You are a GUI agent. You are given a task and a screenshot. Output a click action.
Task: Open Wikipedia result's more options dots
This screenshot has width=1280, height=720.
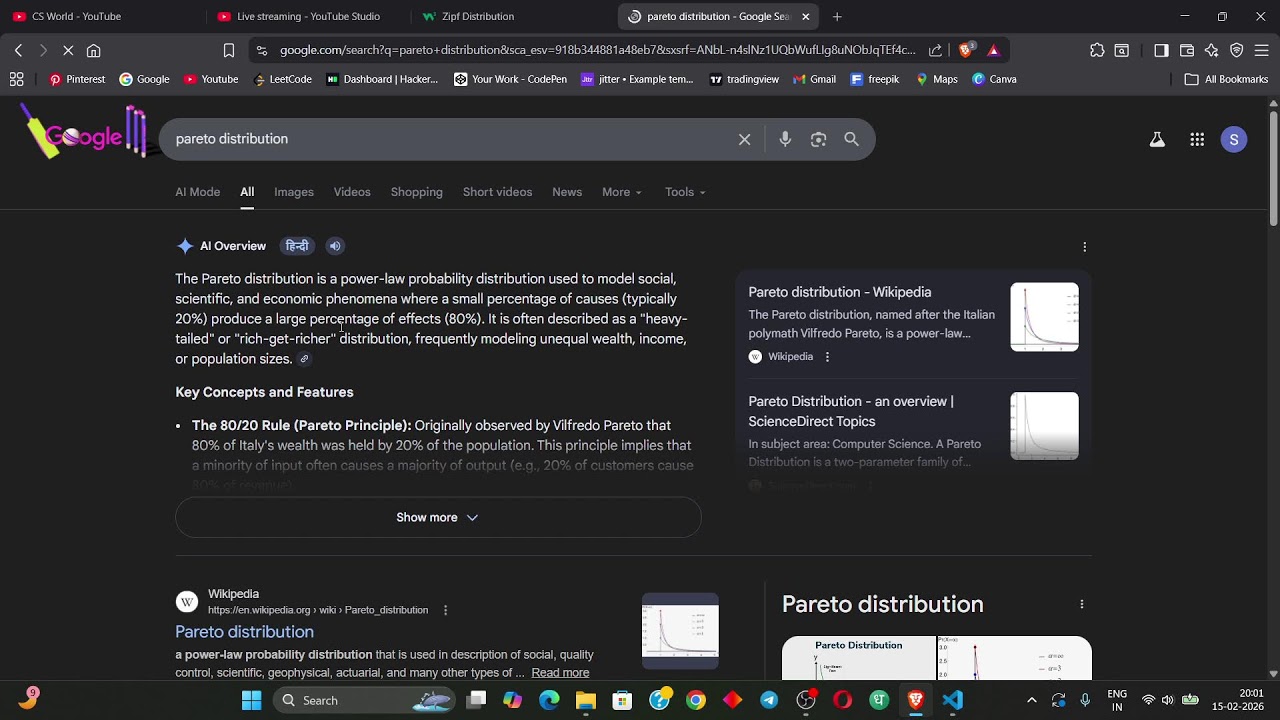pyautogui.click(x=445, y=610)
